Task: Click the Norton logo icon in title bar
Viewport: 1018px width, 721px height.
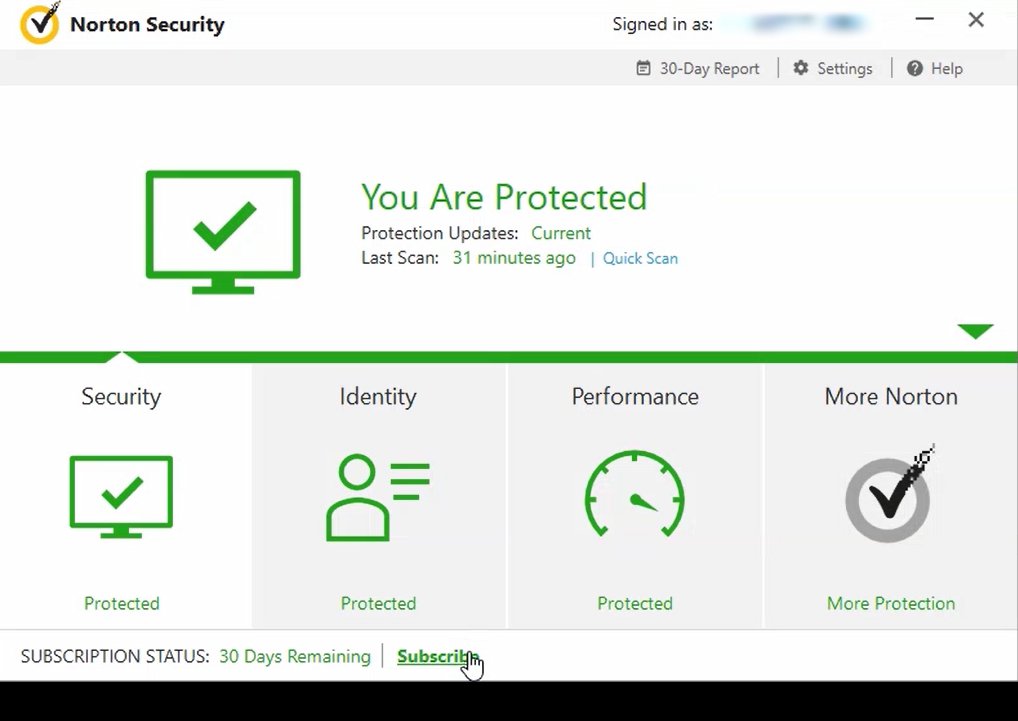Action: (x=40, y=24)
